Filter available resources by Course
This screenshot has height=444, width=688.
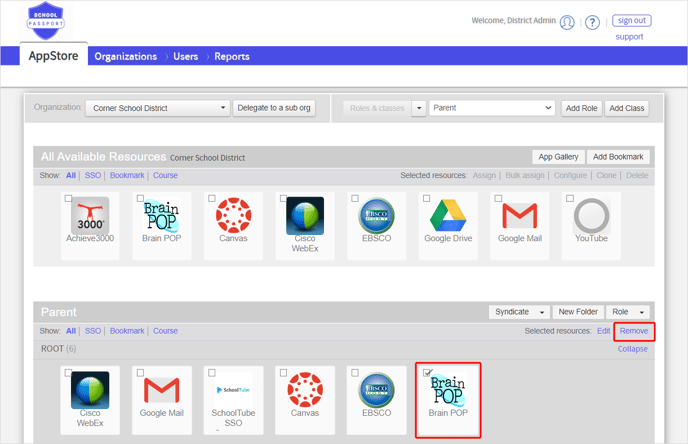coord(165,175)
